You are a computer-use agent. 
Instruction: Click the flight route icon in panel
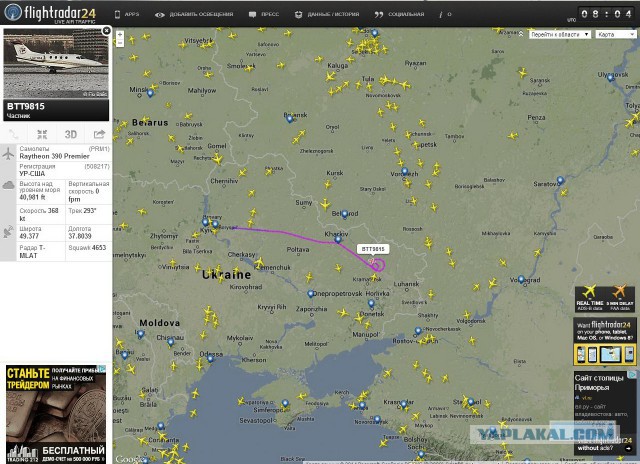13,134
